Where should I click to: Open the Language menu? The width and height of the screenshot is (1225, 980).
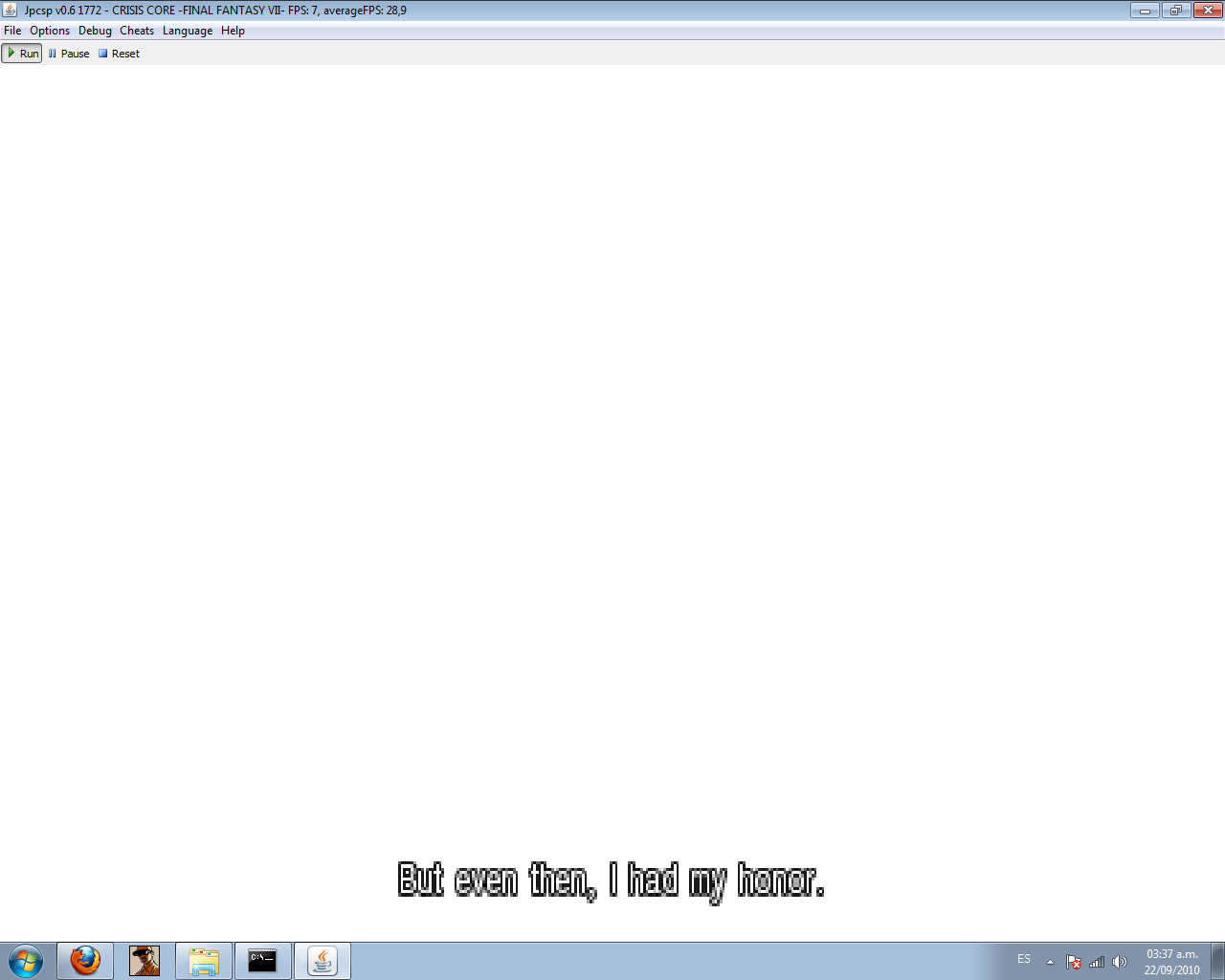(188, 31)
